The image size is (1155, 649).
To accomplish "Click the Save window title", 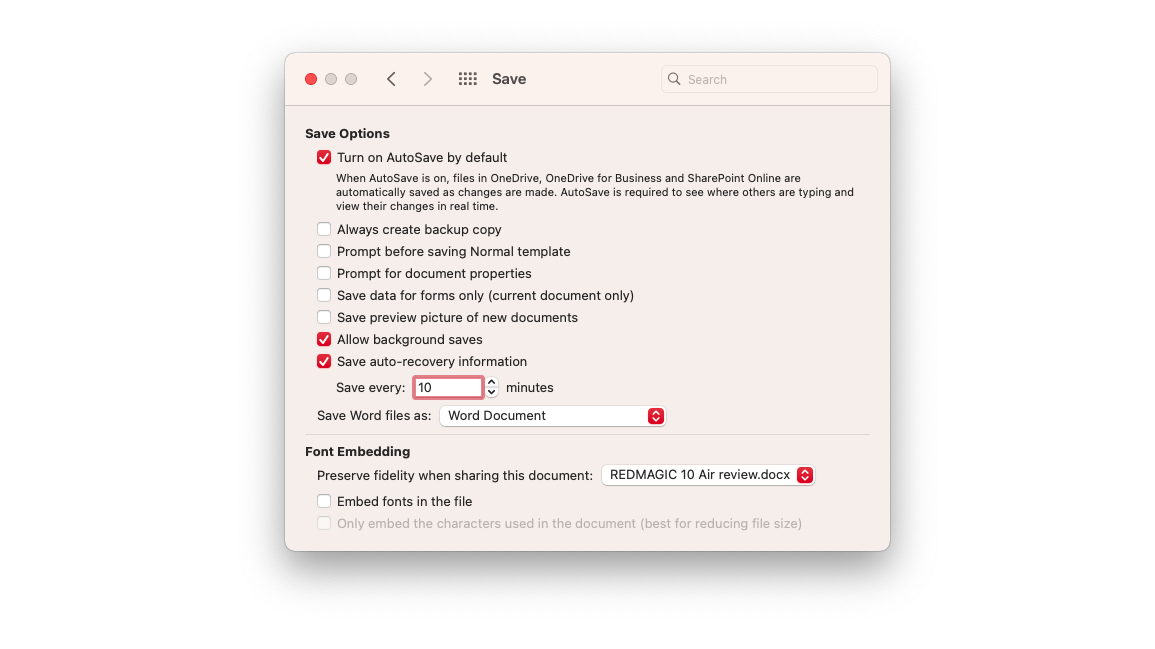I will click(x=509, y=79).
